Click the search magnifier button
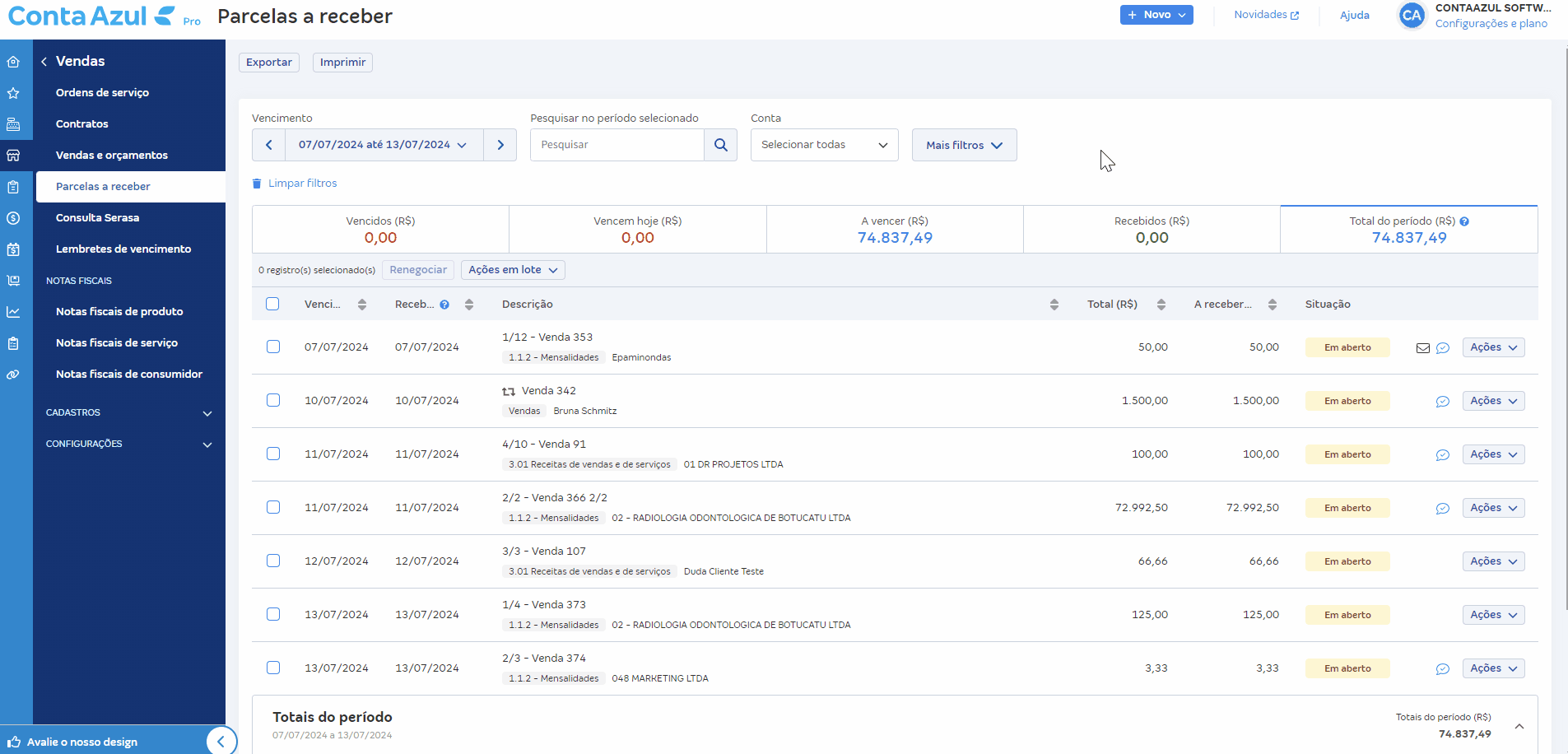 point(720,145)
